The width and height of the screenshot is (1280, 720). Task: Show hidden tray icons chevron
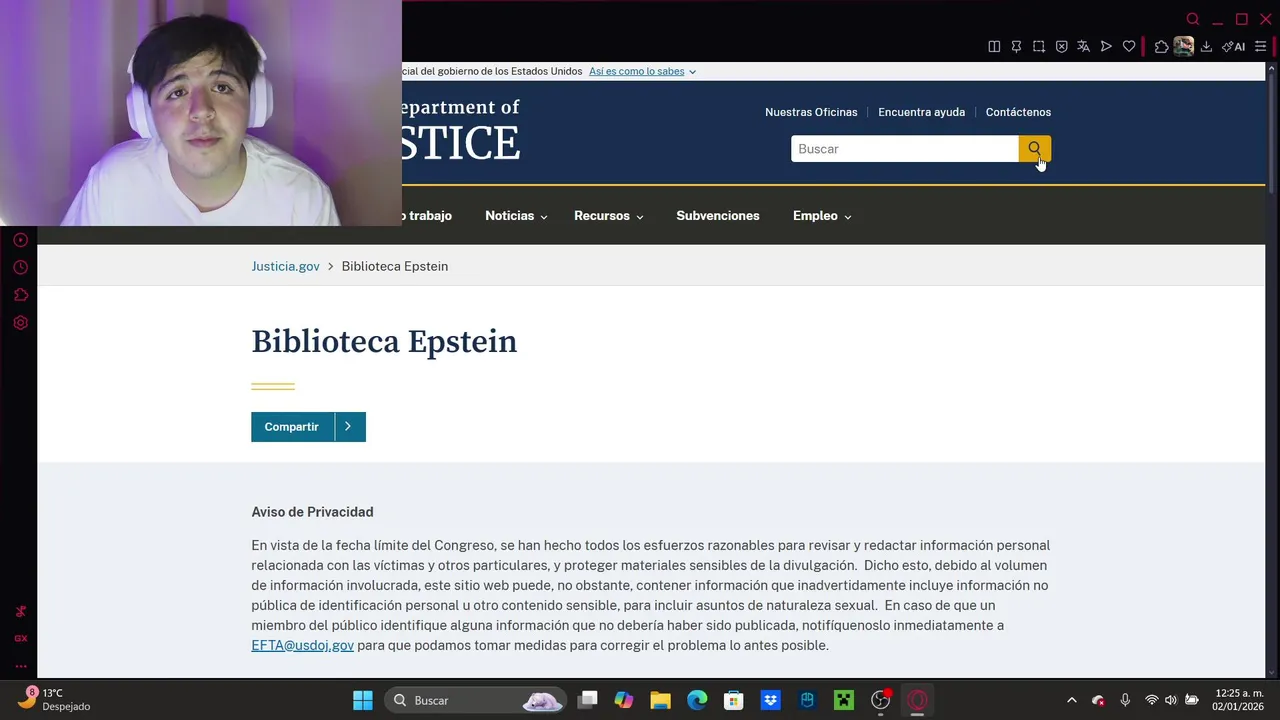pyautogui.click(x=1072, y=700)
